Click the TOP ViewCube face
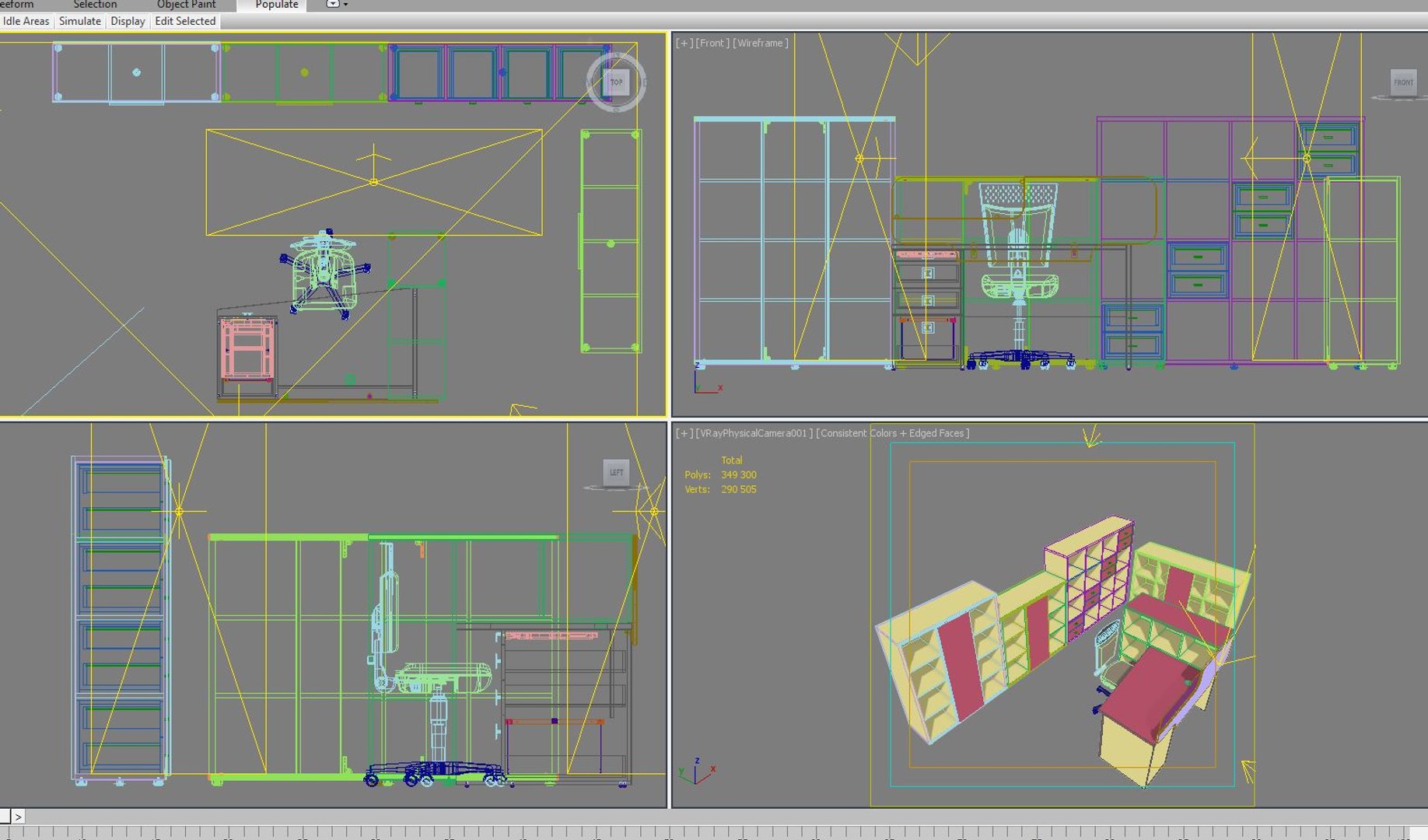1428x840 pixels. pyautogui.click(x=616, y=82)
